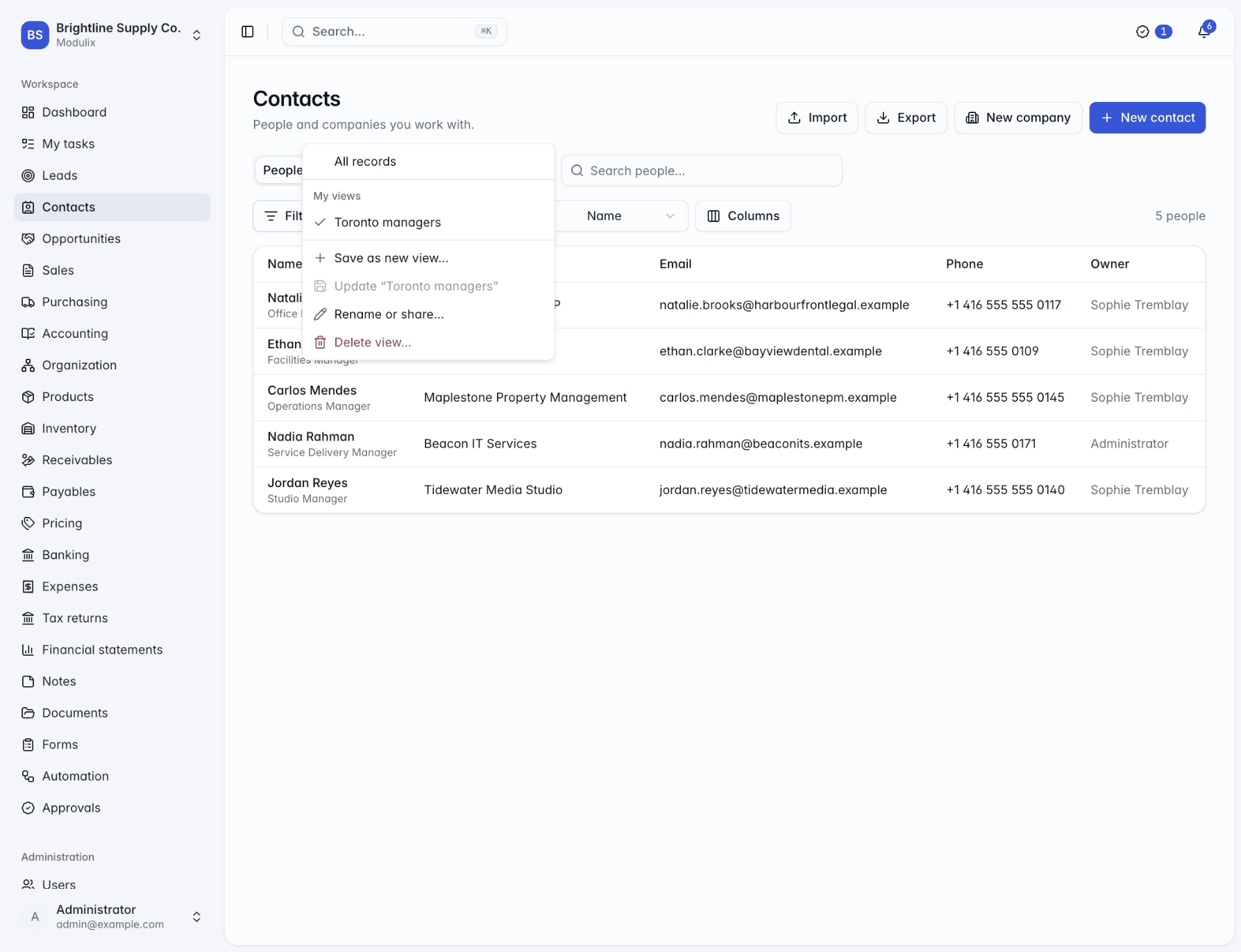
Task: Open Opportunities from the sidebar
Action: [112, 239]
